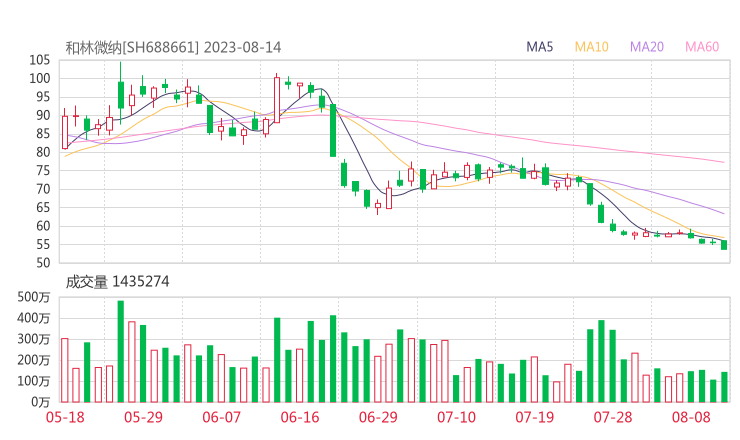This screenshot has width=740, height=440.
Task: Click the 100 price axis value
Action: [x=40, y=78]
